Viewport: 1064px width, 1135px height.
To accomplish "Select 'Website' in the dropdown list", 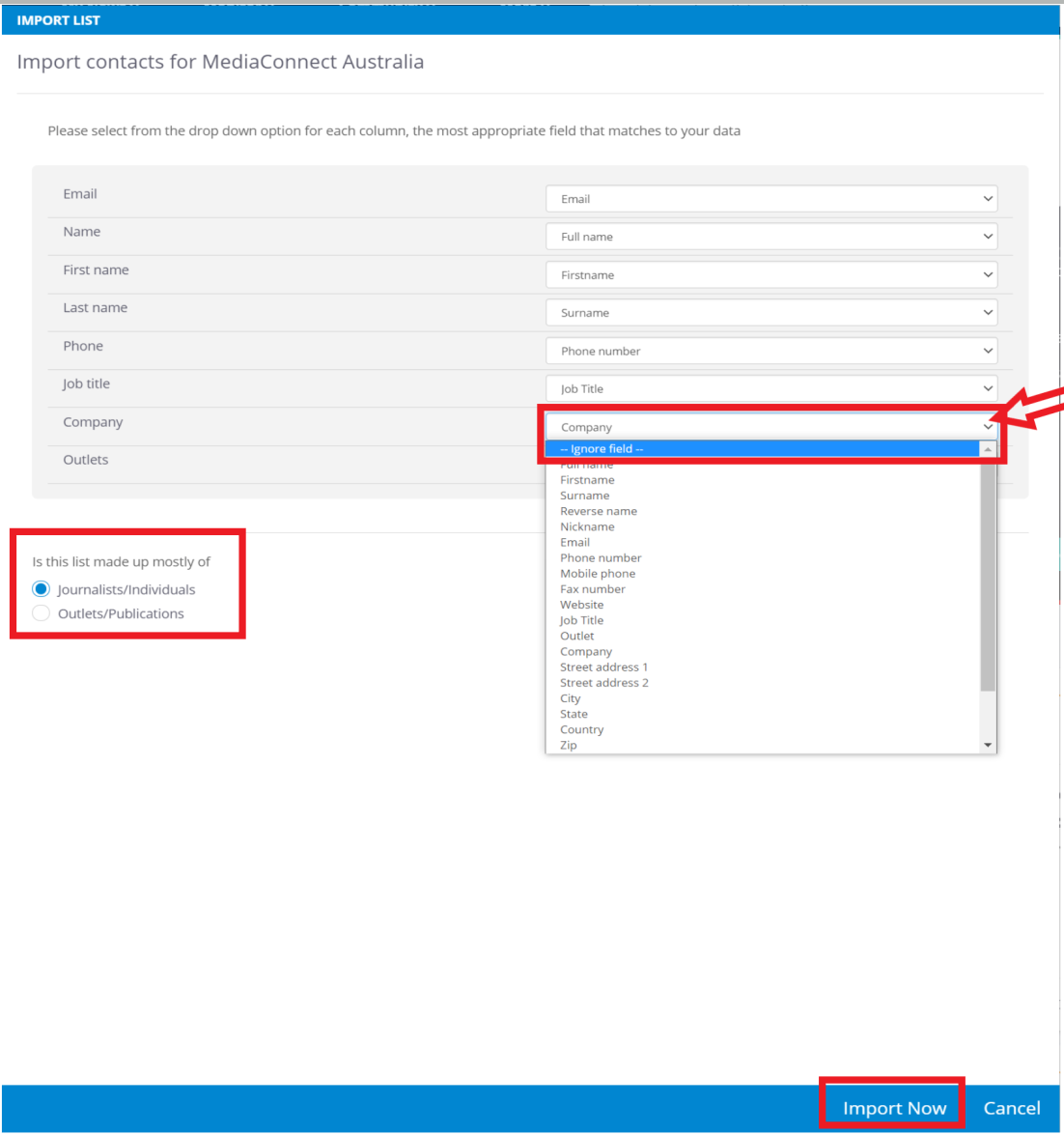I will [x=581, y=605].
